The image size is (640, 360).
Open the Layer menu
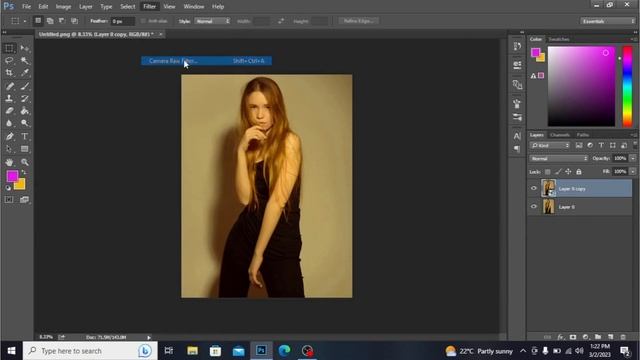[86, 7]
